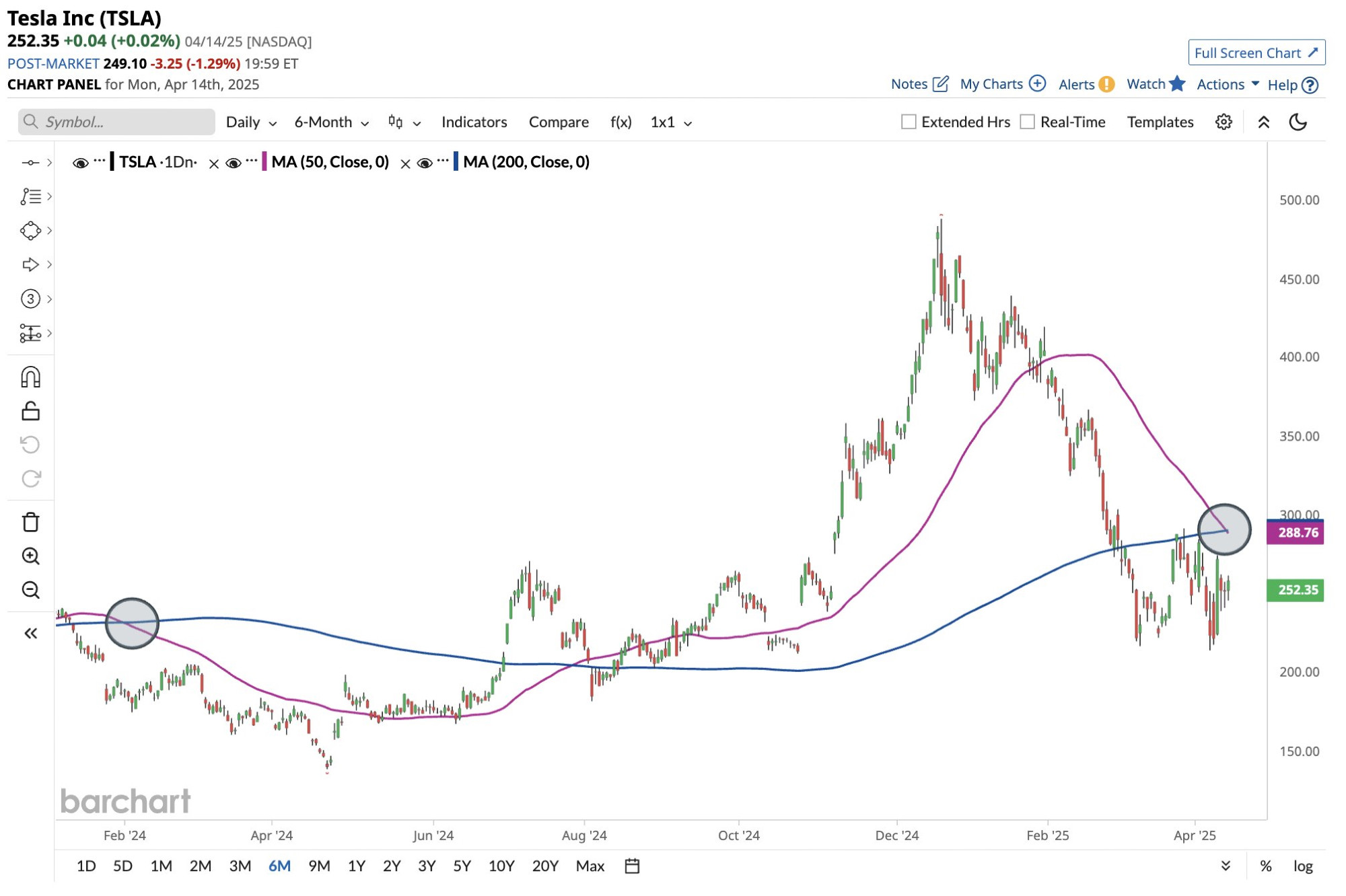Open the date range calendar icon
The width and height of the screenshot is (1346, 896).
[631, 866]
